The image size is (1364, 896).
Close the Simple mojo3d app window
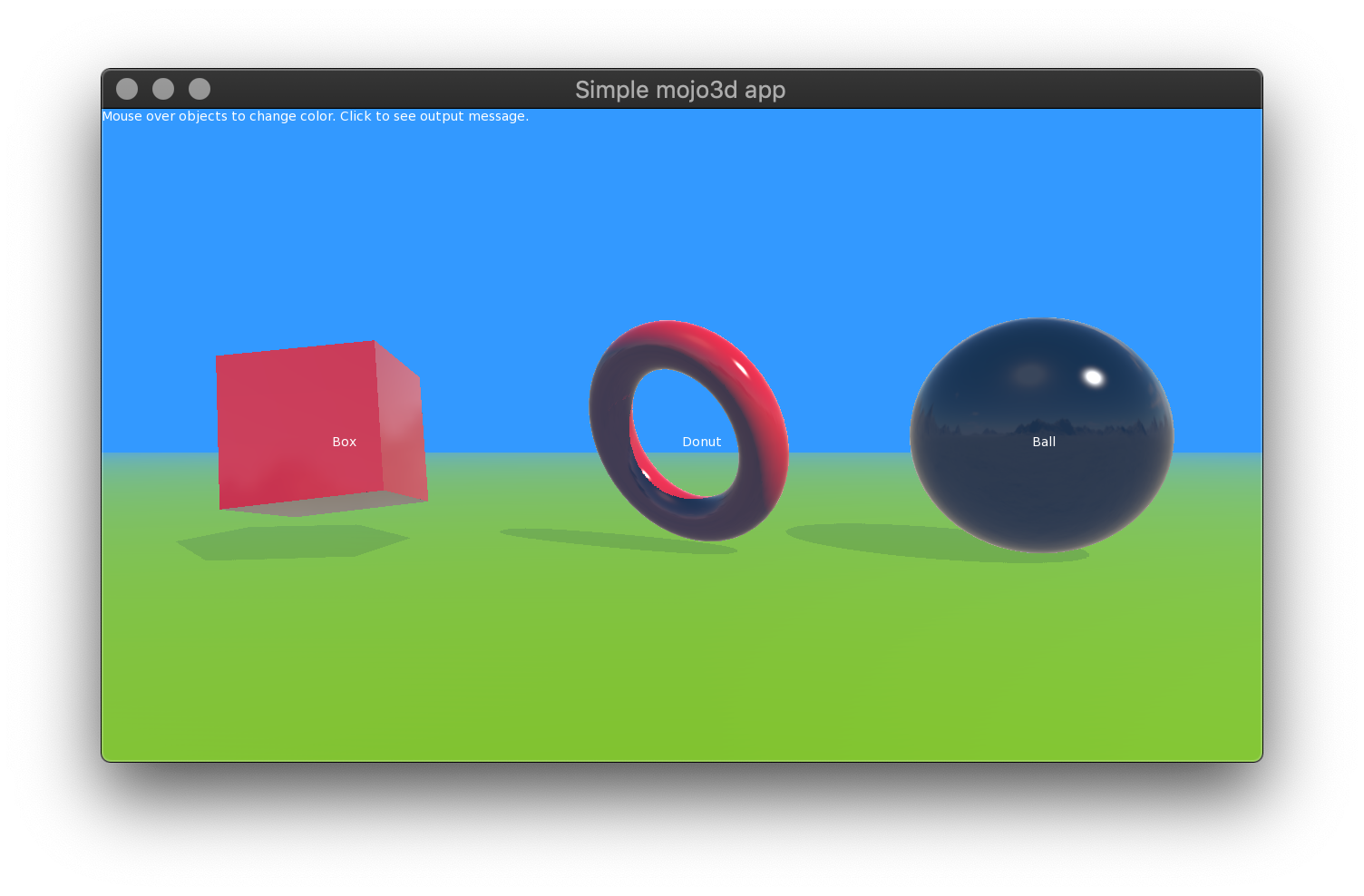pyautogui.click(x=127, y=89)
